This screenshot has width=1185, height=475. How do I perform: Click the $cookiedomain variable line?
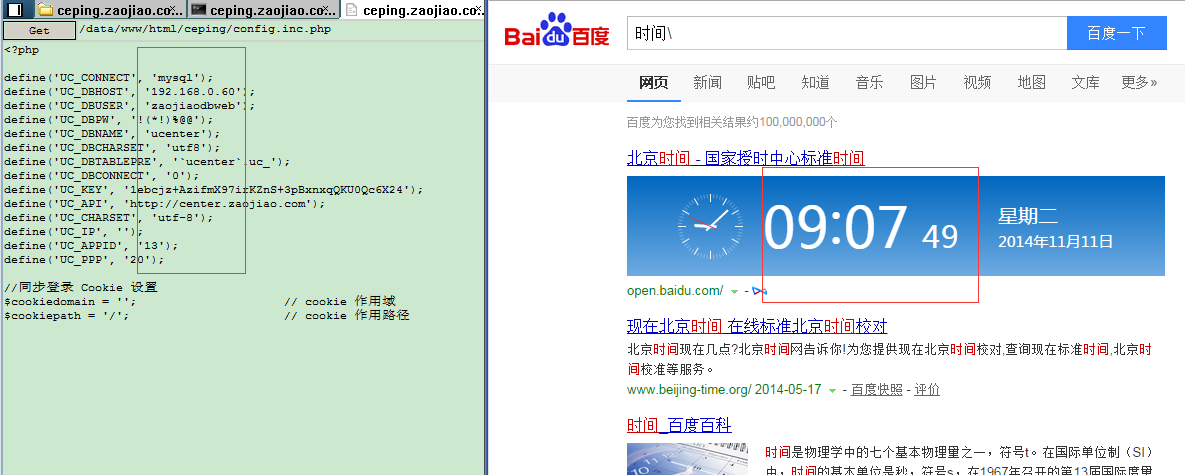pyautogui.click(x=70, y=301)
